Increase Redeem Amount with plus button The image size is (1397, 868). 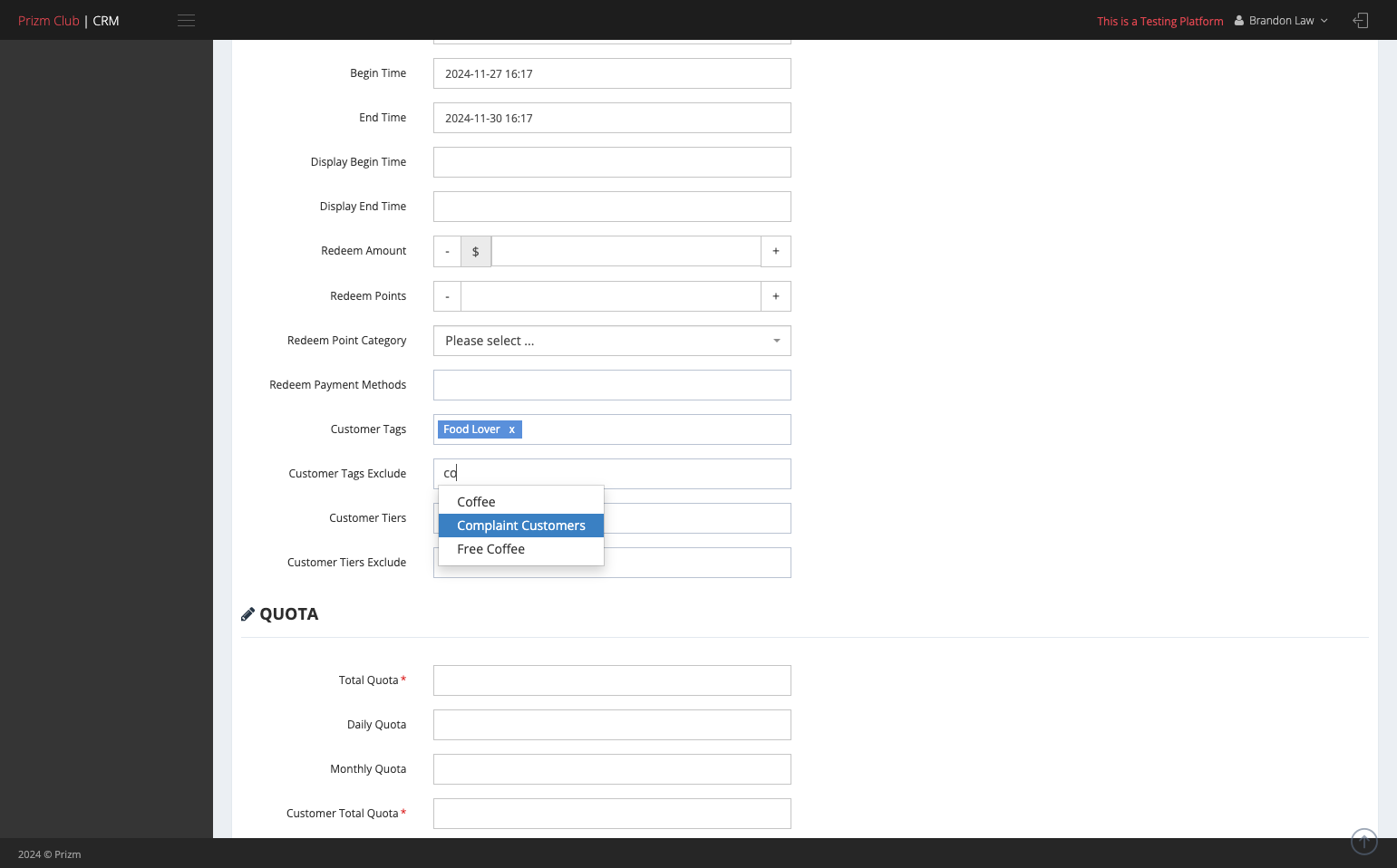776,251
